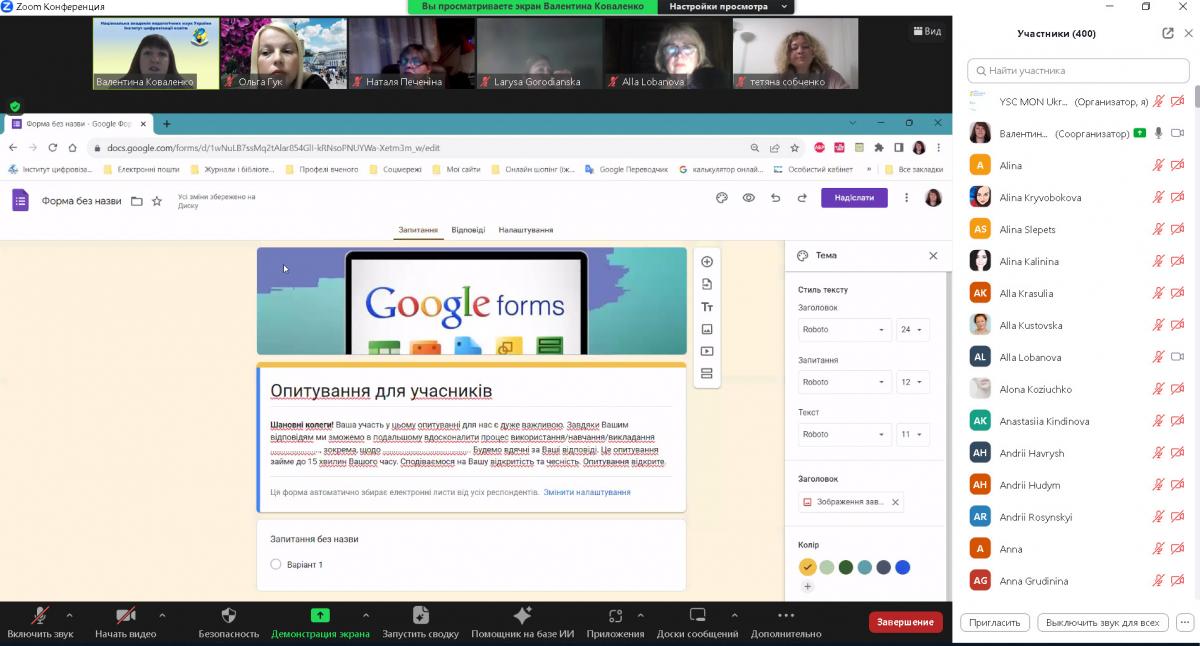Add title and description (Tт) icon
This screenshot has height=646, width=1200.
point(707,307)
